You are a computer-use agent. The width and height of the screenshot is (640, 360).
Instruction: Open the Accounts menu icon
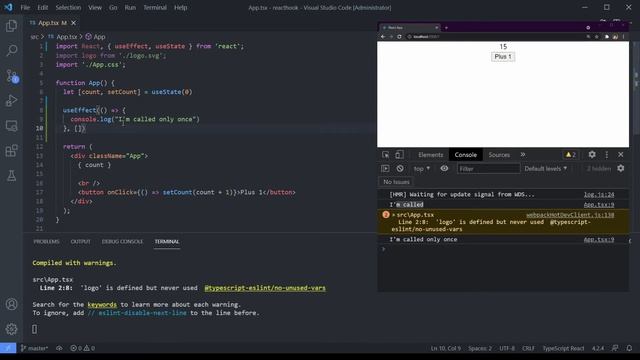tap(11, 304)
